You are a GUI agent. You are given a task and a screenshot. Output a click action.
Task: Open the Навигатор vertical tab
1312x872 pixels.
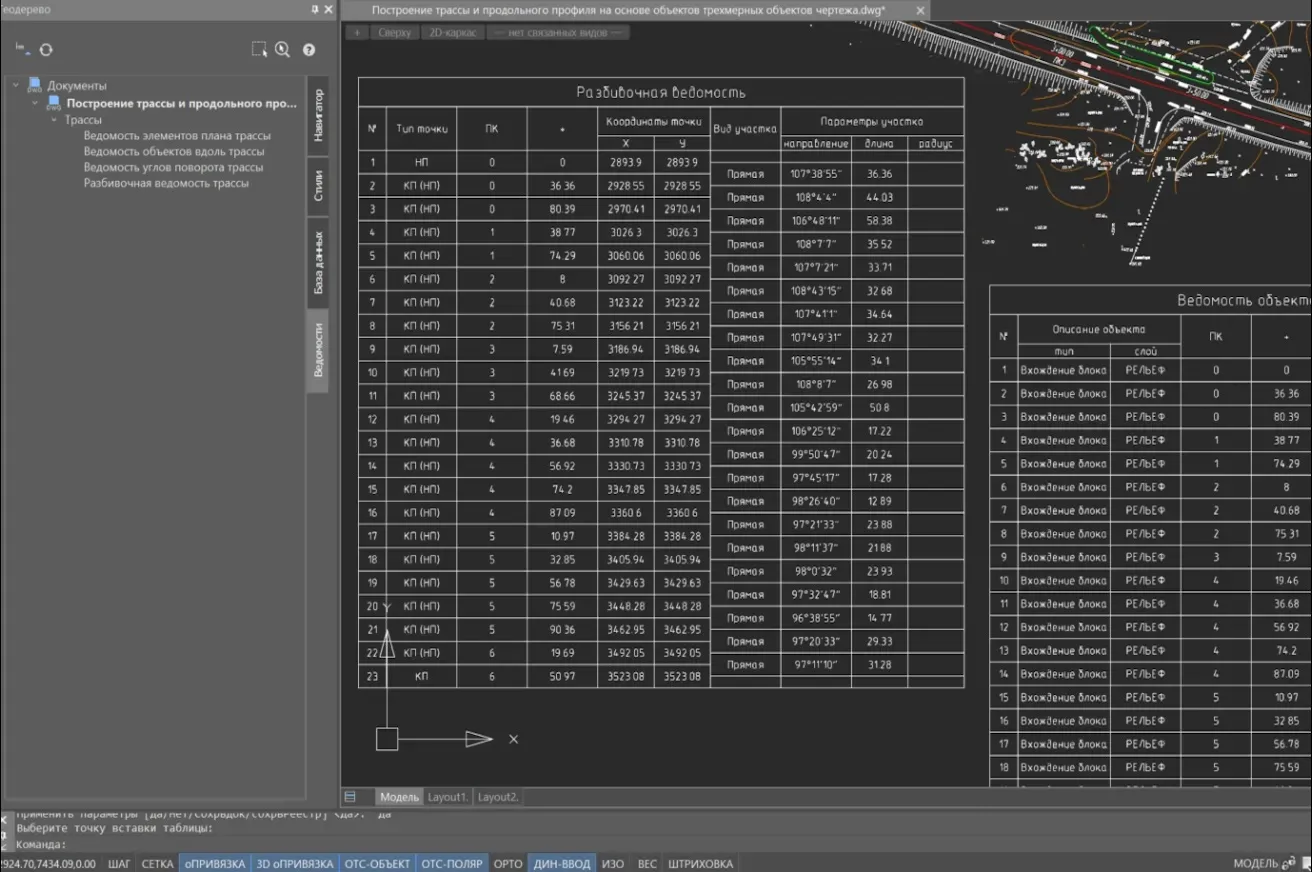(318, 115)
